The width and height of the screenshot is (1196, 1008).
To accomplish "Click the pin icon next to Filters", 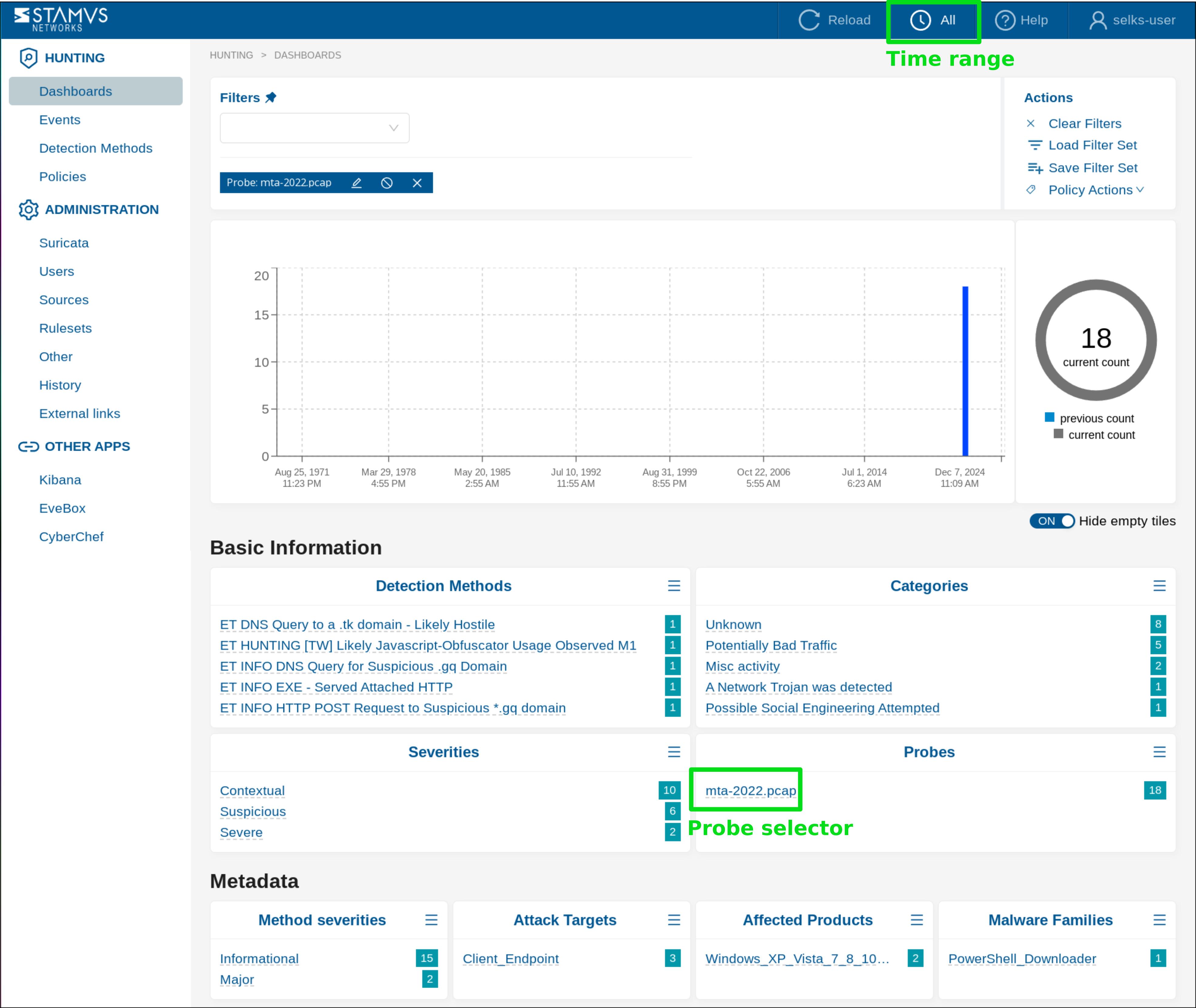I will pyautogui.click(x=271, y=98).
